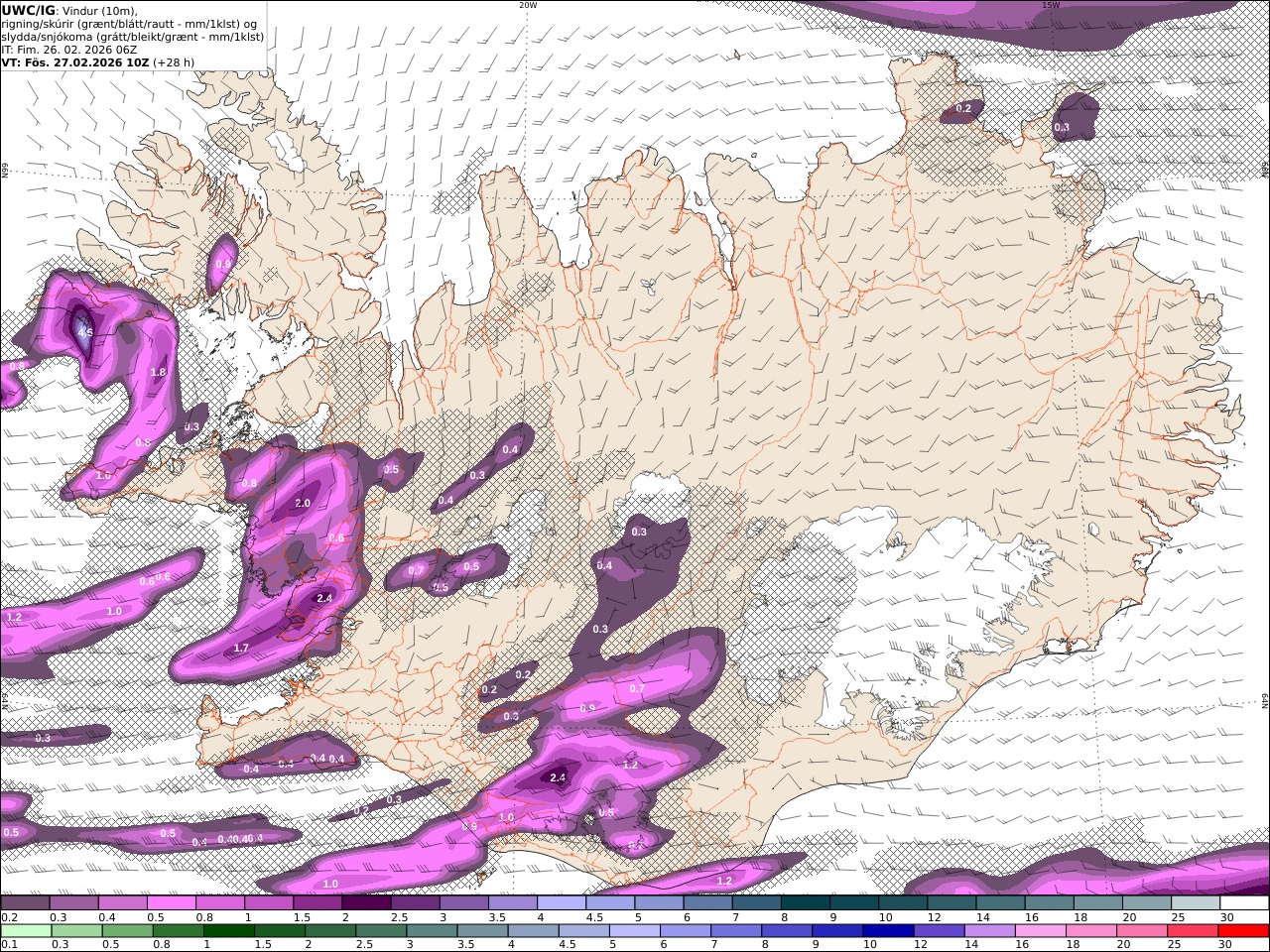
Task: Click the 2.4 label in the southern snow band
Action: [558, 777]
